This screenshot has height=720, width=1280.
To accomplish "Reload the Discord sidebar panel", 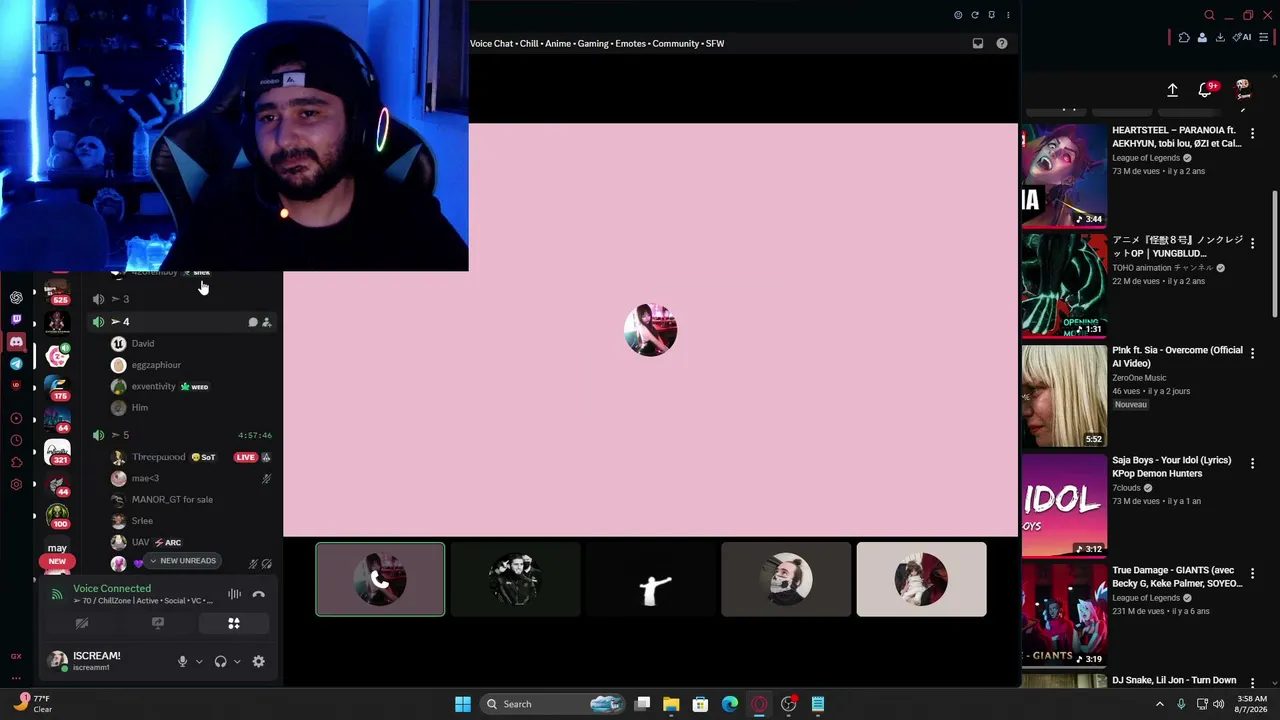I will (x=975, y=15).
